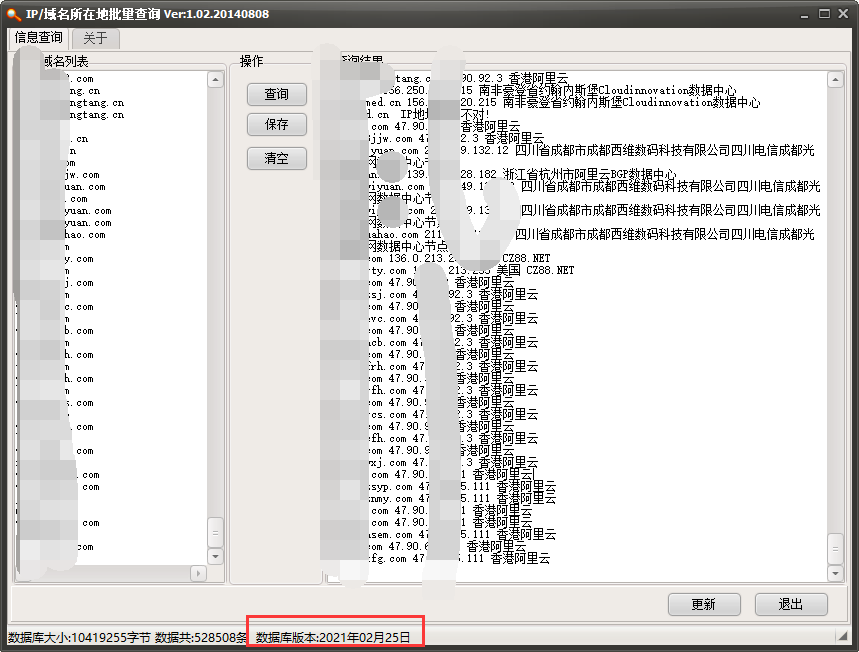Click 数据库大小:10419255字节 status text
This screenshot has width=859, height=652.
[x=79, y=638]
